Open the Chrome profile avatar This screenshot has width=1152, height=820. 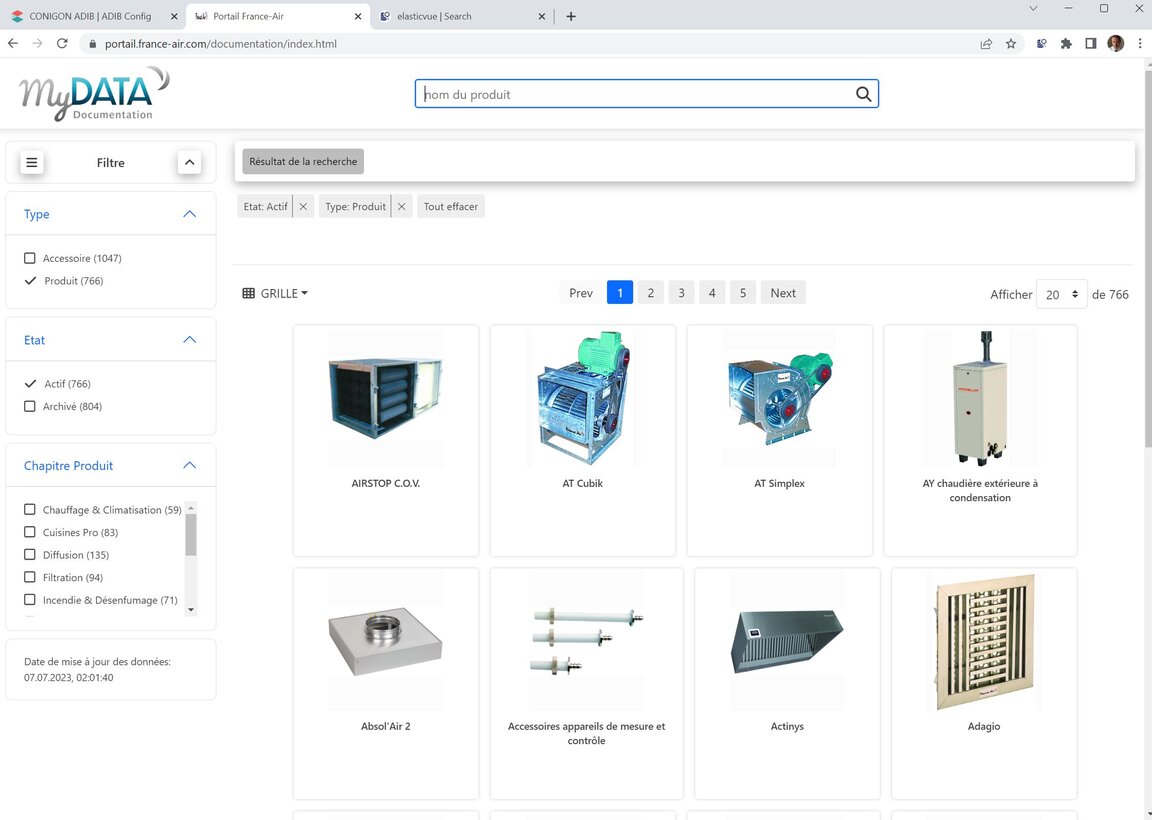[1115, 44]
